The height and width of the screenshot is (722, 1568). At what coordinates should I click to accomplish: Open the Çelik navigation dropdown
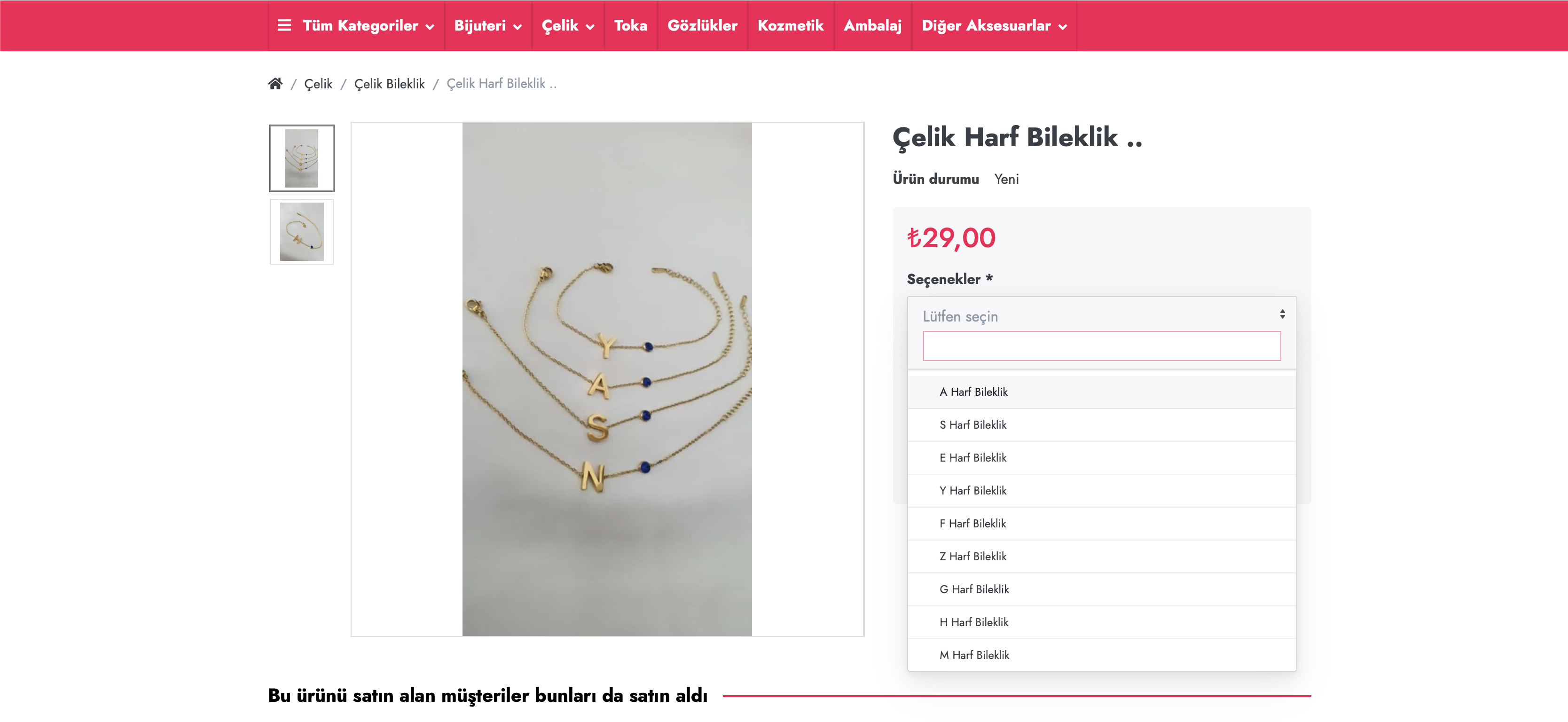pyautogui.click(x=568, y=25)
